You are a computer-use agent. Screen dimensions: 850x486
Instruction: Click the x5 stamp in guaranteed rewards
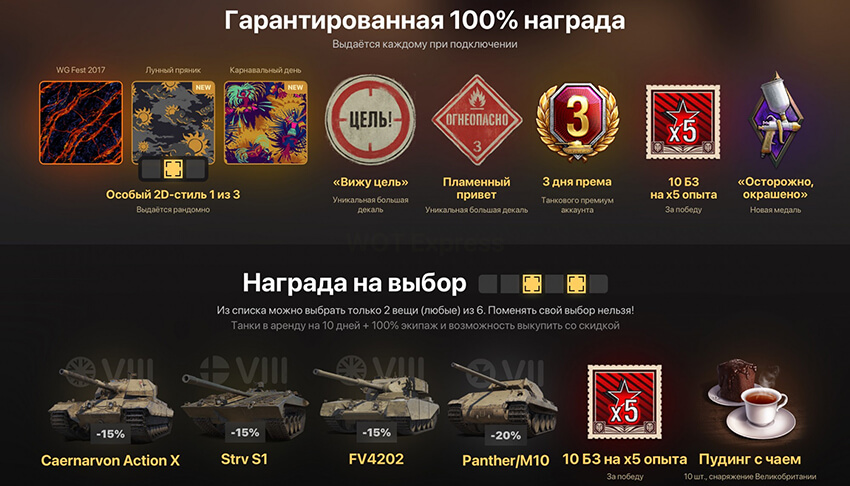click(x=683, y=122)
